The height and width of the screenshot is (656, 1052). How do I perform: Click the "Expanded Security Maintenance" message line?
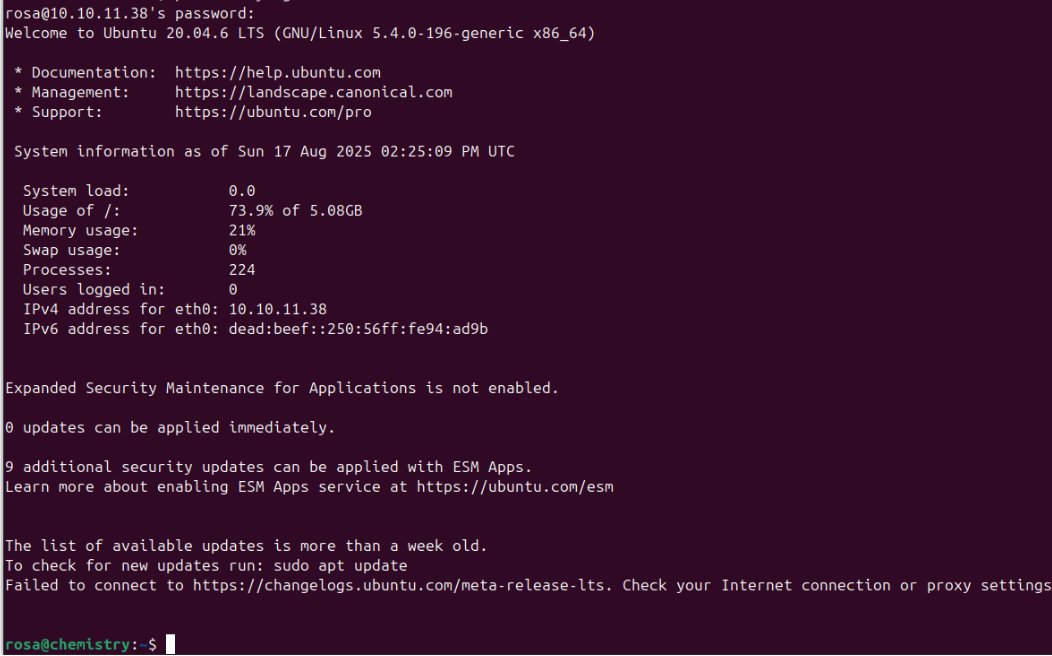[282, 388]
